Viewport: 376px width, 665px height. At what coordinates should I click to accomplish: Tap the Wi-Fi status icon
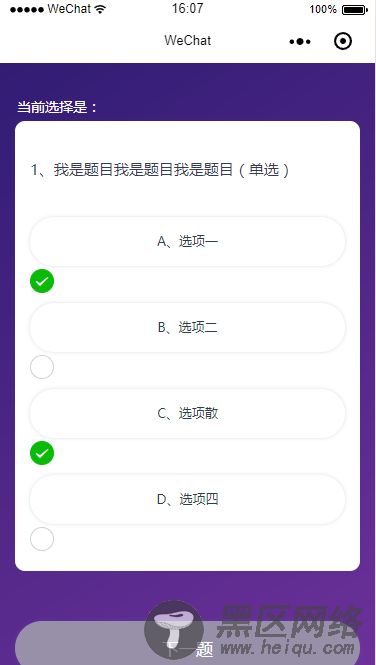(100, 9)
